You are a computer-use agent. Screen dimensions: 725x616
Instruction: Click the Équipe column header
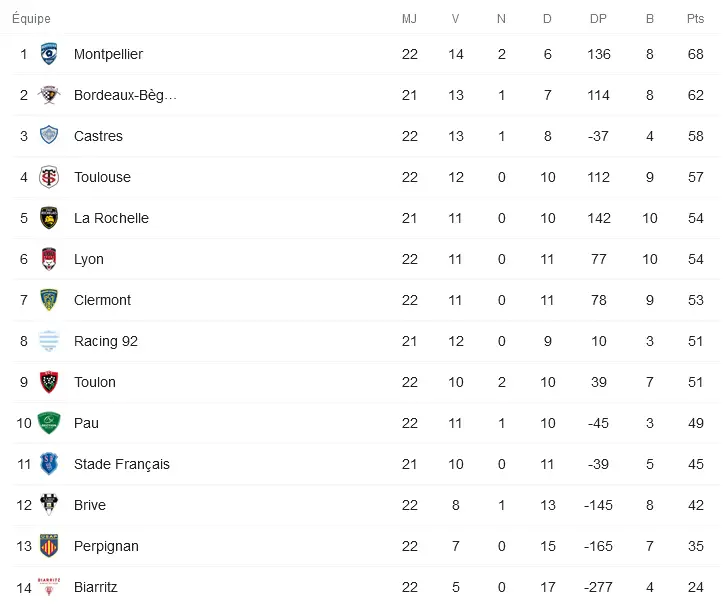pos(31,19)
